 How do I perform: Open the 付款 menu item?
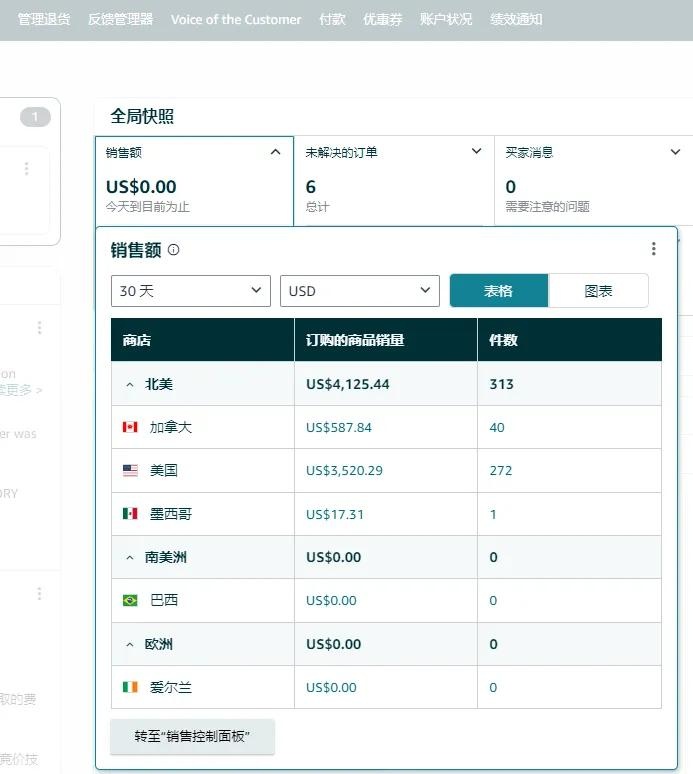(x=332, y=19)
